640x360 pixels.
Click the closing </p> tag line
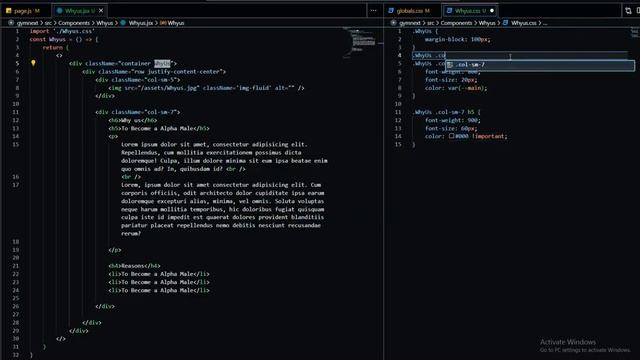pyautogui.click(x=115, y=250)
